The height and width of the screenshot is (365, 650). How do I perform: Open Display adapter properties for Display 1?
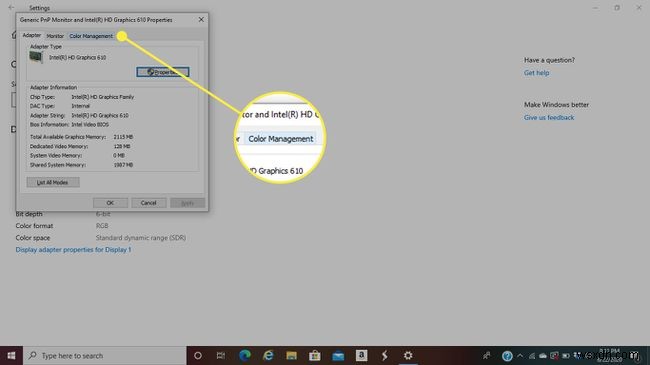pos(73,250)
